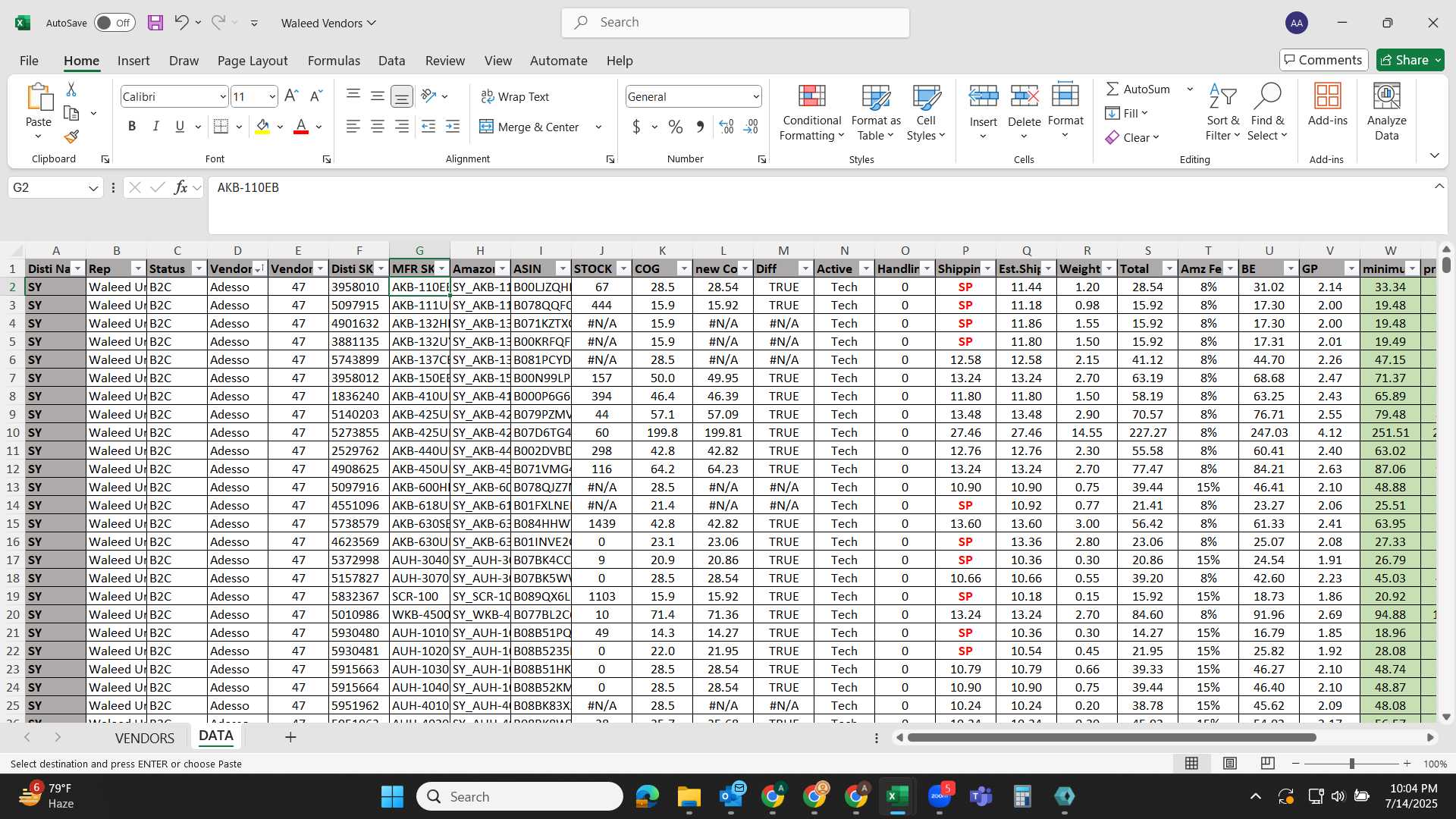Click the Paste clipboard icon
The width and height of the screenshot is (1456, 819).
coord(39,98)
